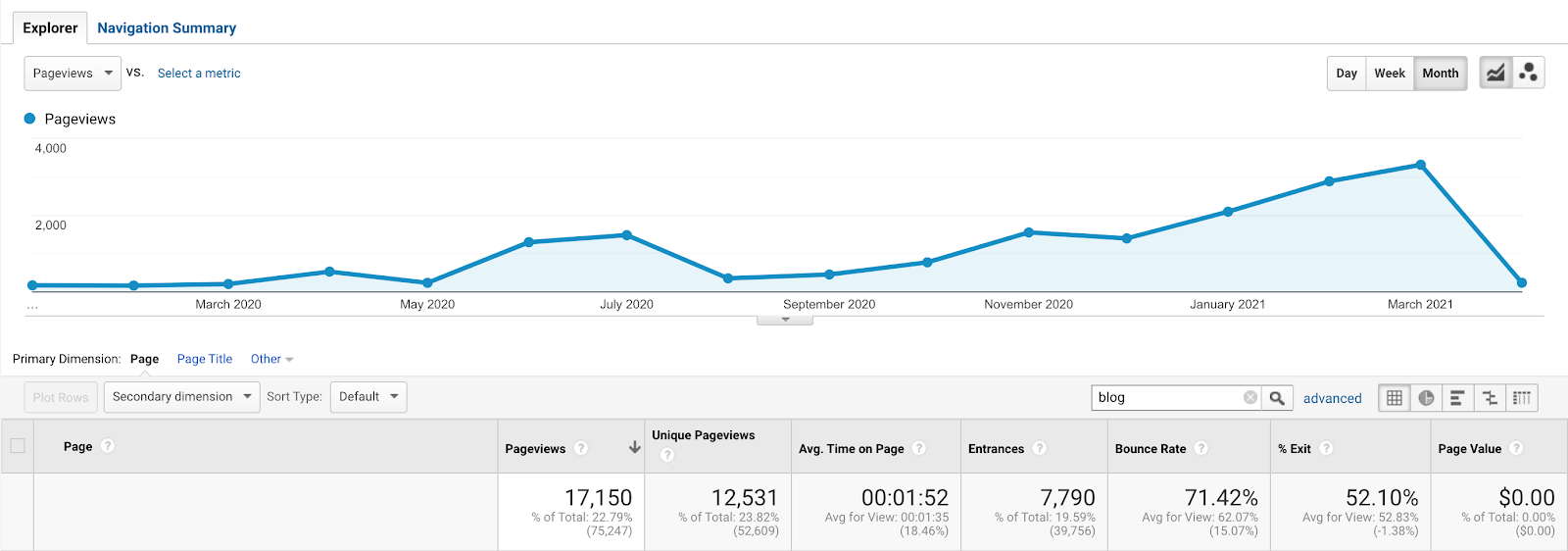Click Select a metric link

coord(199,74)
